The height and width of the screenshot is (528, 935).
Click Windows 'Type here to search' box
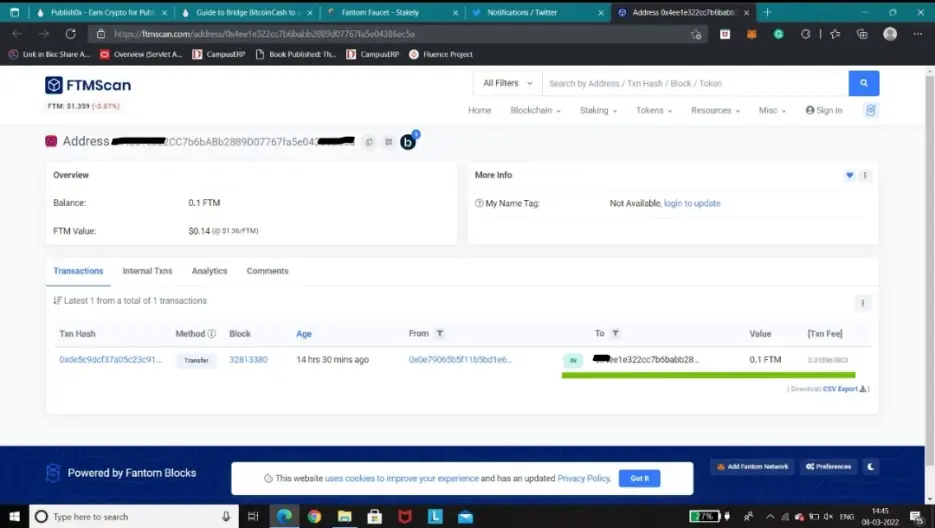click(134, 517)
